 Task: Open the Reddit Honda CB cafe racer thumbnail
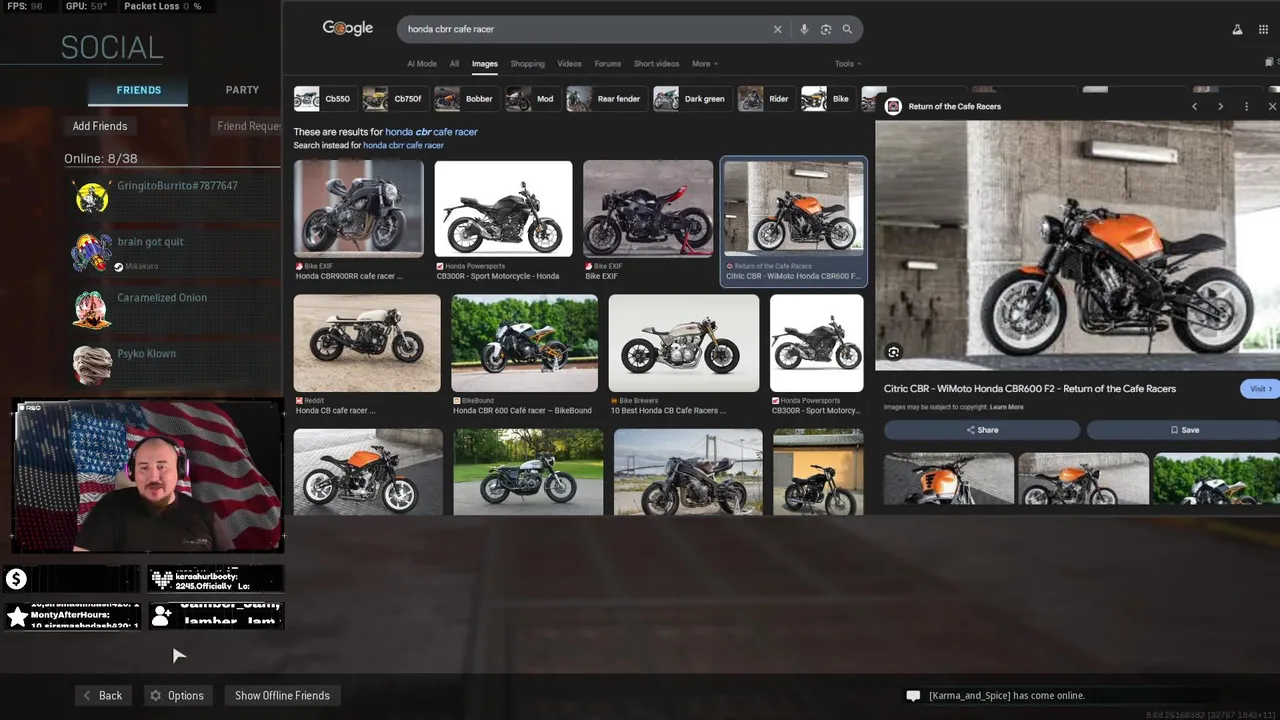(x=367, y=343)
